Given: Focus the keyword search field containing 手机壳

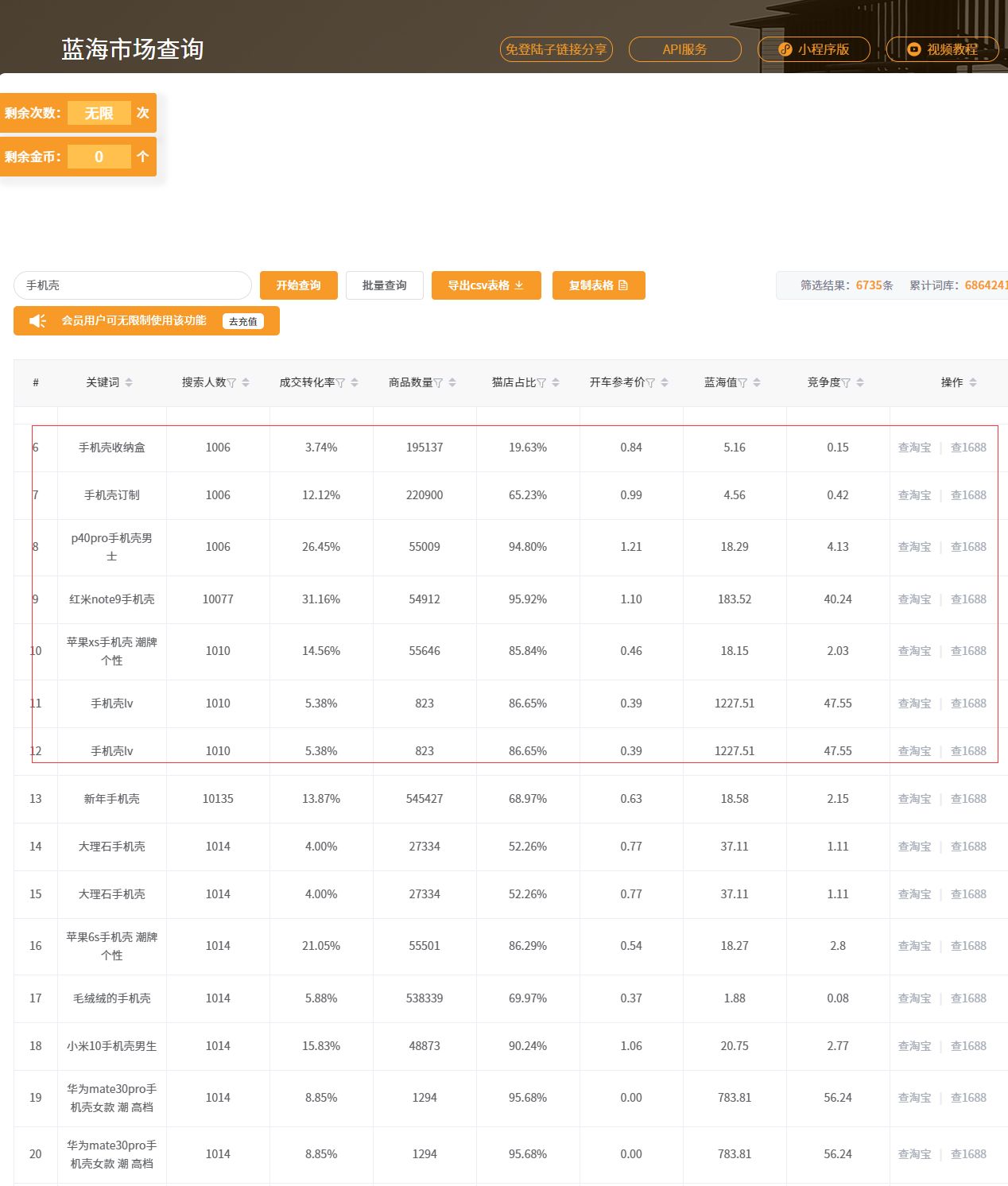Looking at the screenshot, I should (133, 285).
